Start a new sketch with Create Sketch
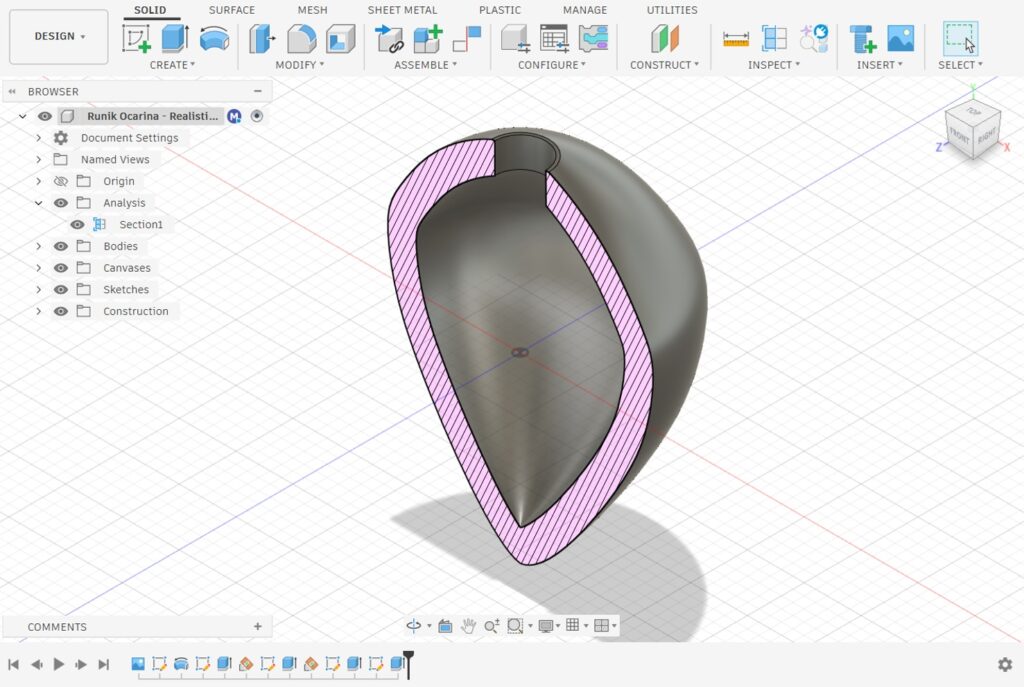Viewport: 1024px width, 687px height. 136,39
